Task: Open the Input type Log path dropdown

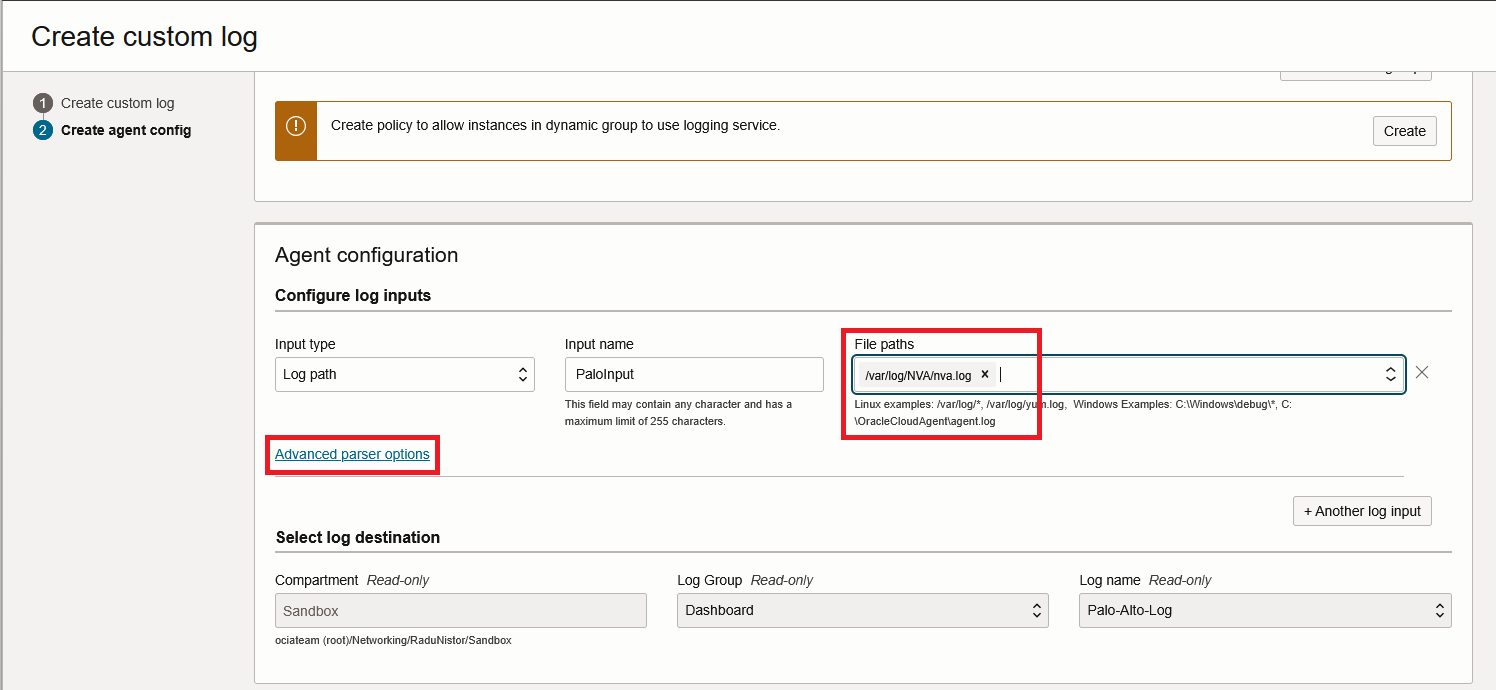Action: 404,374
